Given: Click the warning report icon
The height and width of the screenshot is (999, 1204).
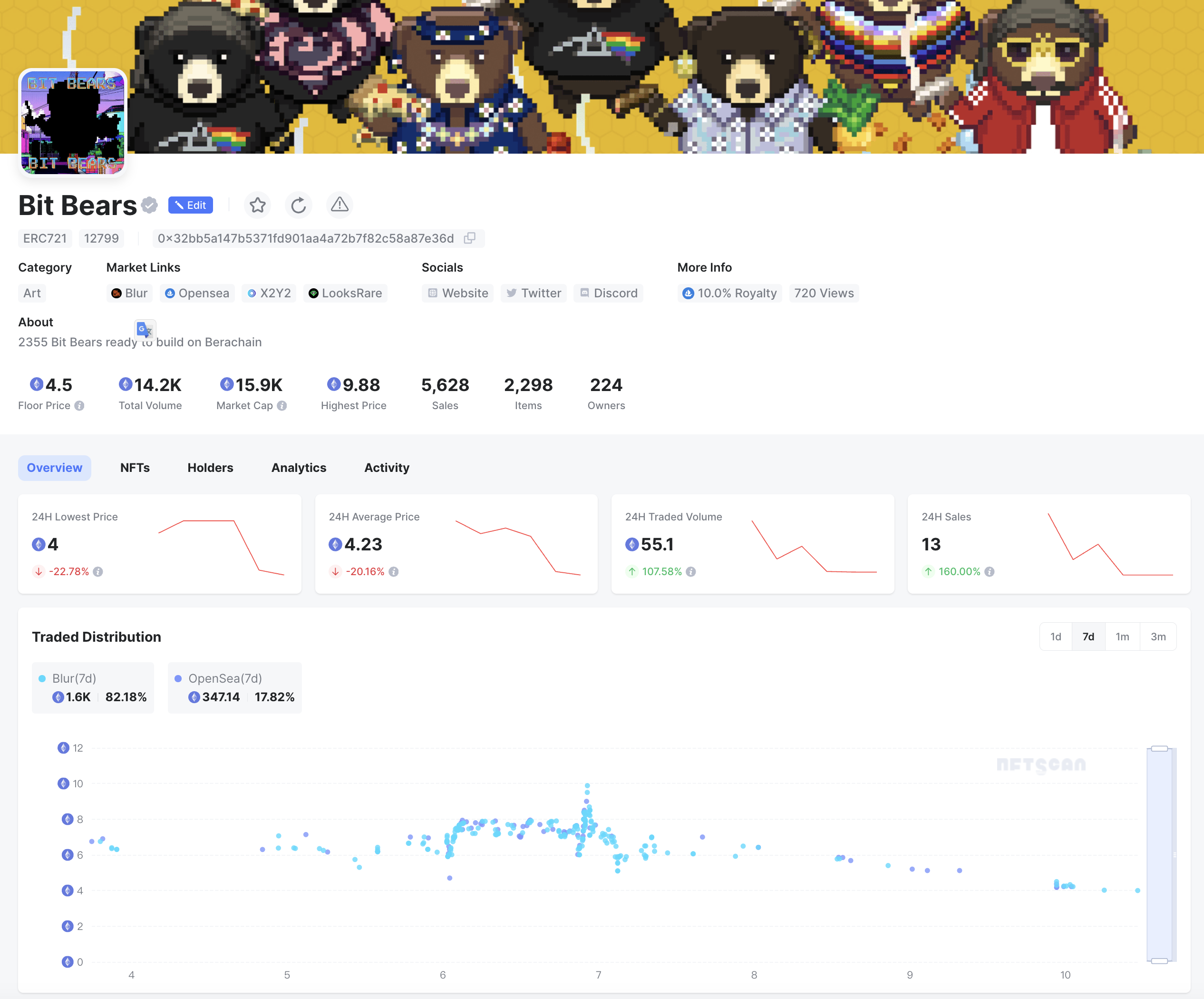Looking at the screenshot, I should point(340,205).
